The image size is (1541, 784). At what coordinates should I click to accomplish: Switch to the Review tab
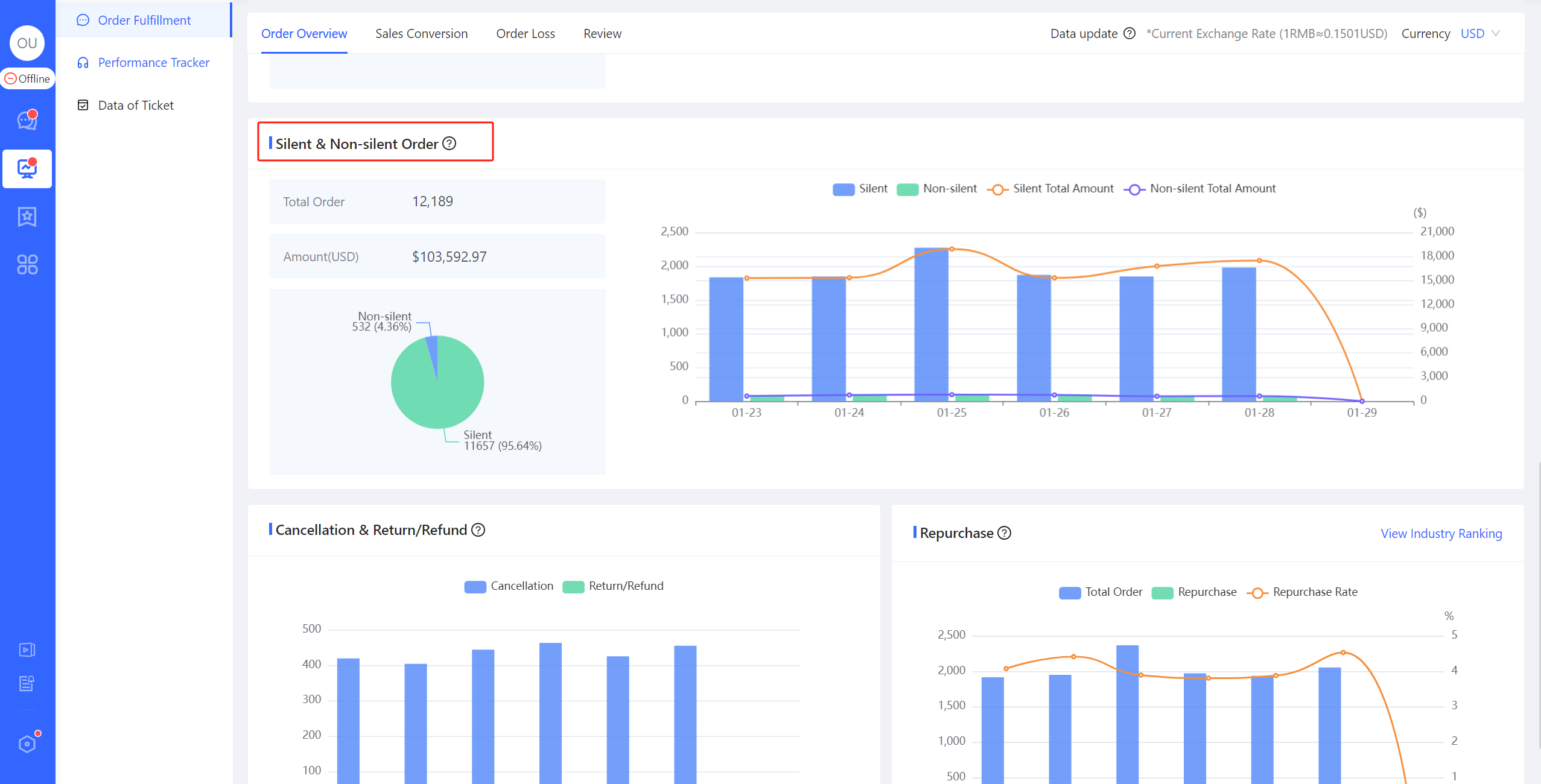(x=602, y=34)
